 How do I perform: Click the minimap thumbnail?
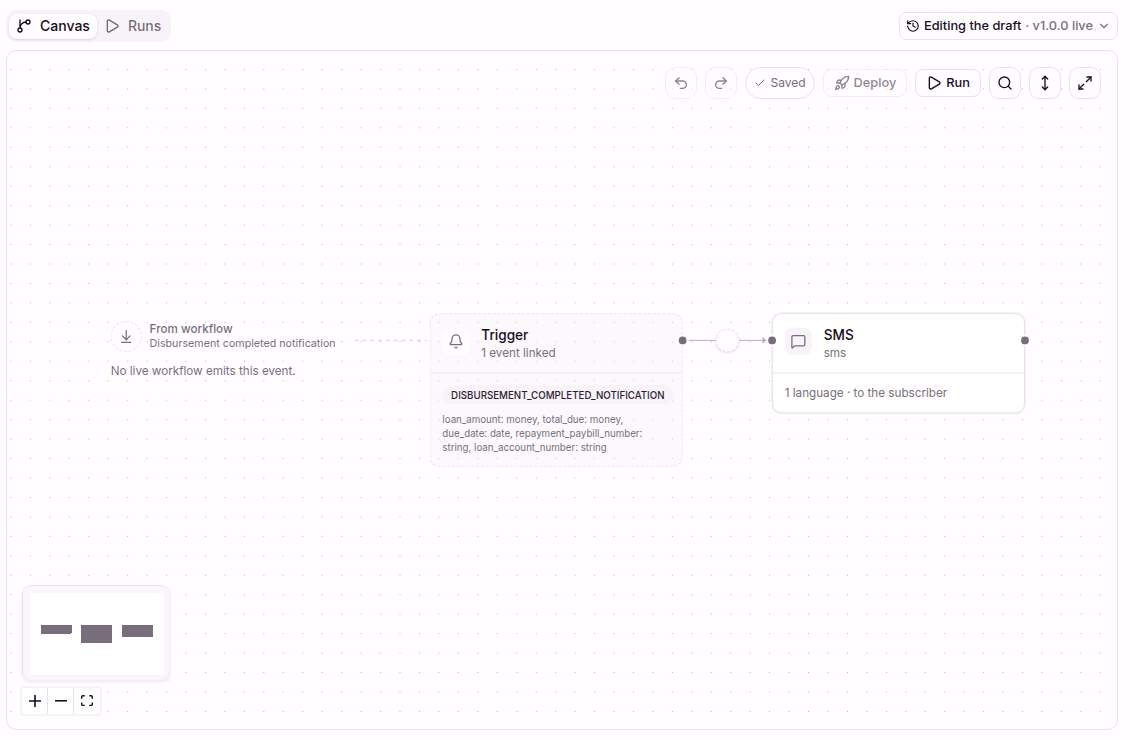pyautogui.click(x=97, y=633)
